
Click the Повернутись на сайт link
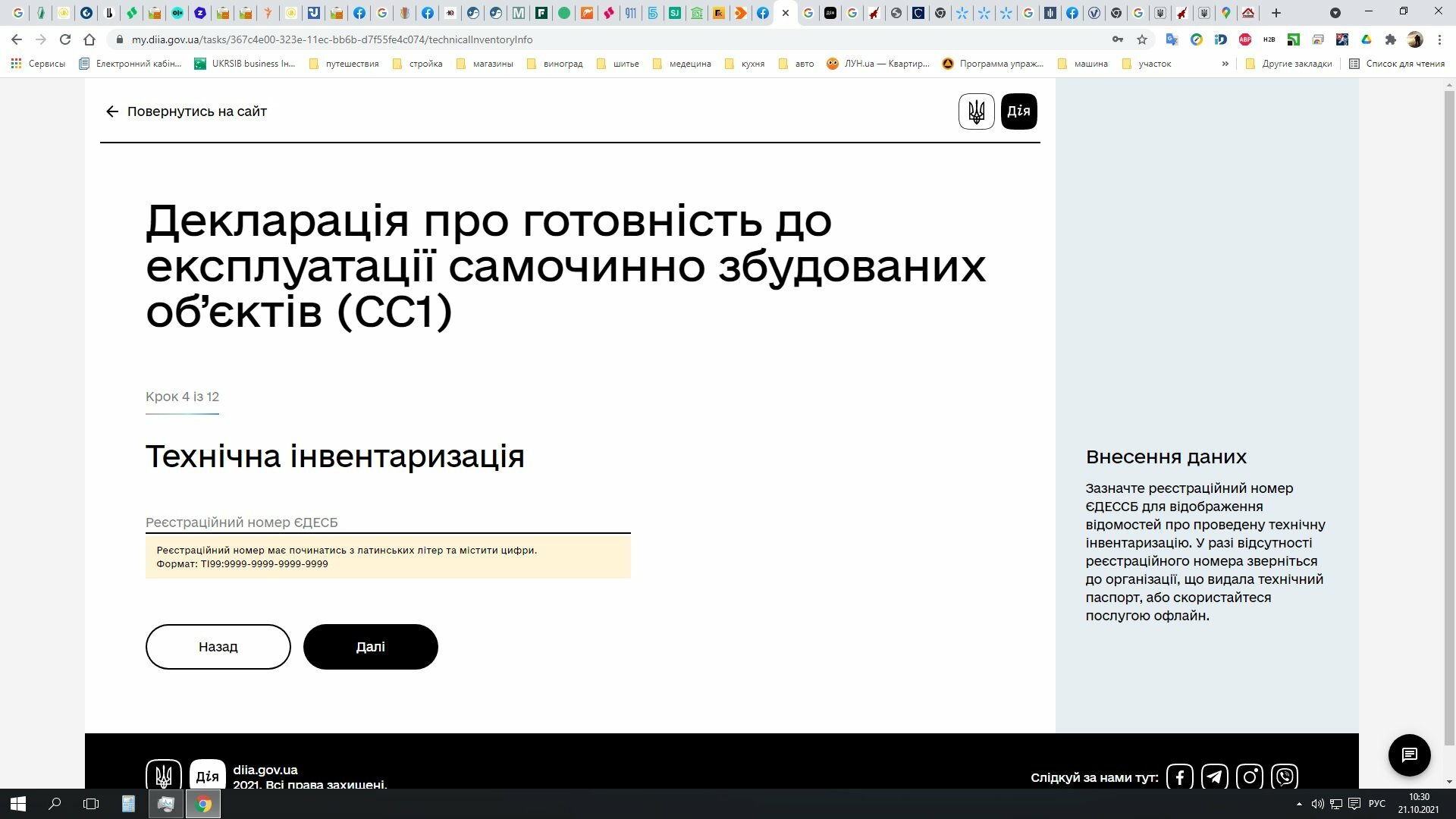[x=197, y=111]
